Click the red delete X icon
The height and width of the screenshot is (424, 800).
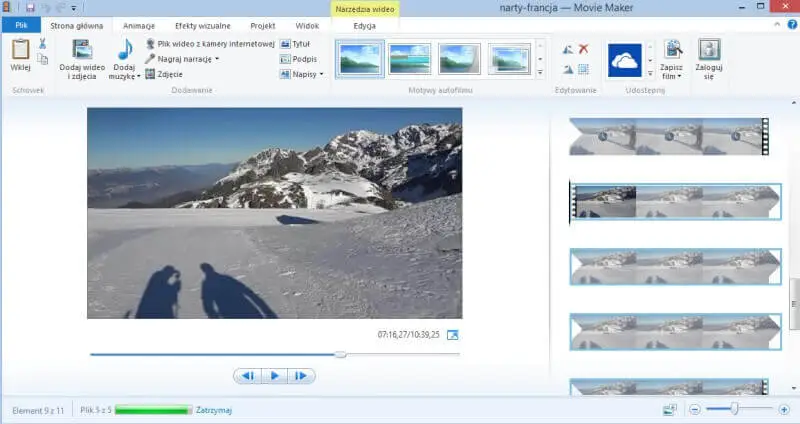pyautogui.click(x=584, y=48)
